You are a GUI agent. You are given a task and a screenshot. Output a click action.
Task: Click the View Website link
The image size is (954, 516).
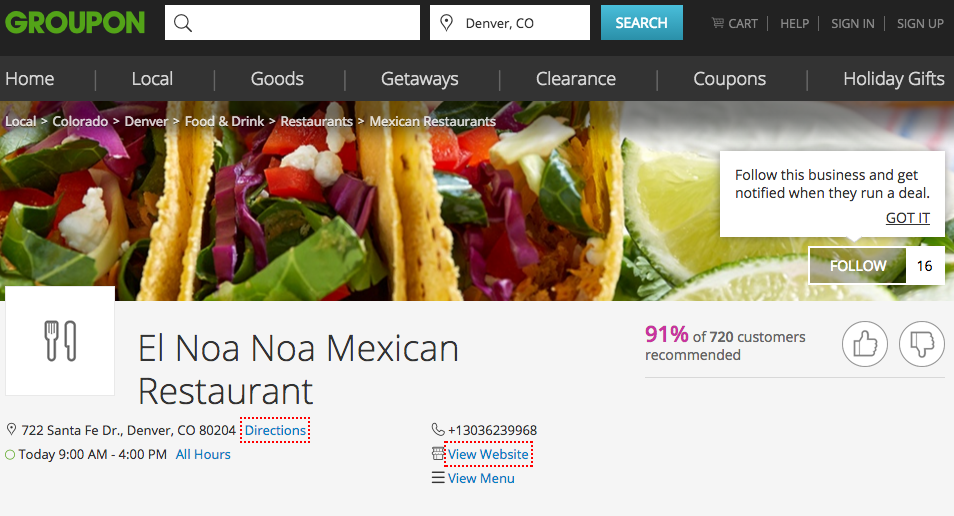489,454
